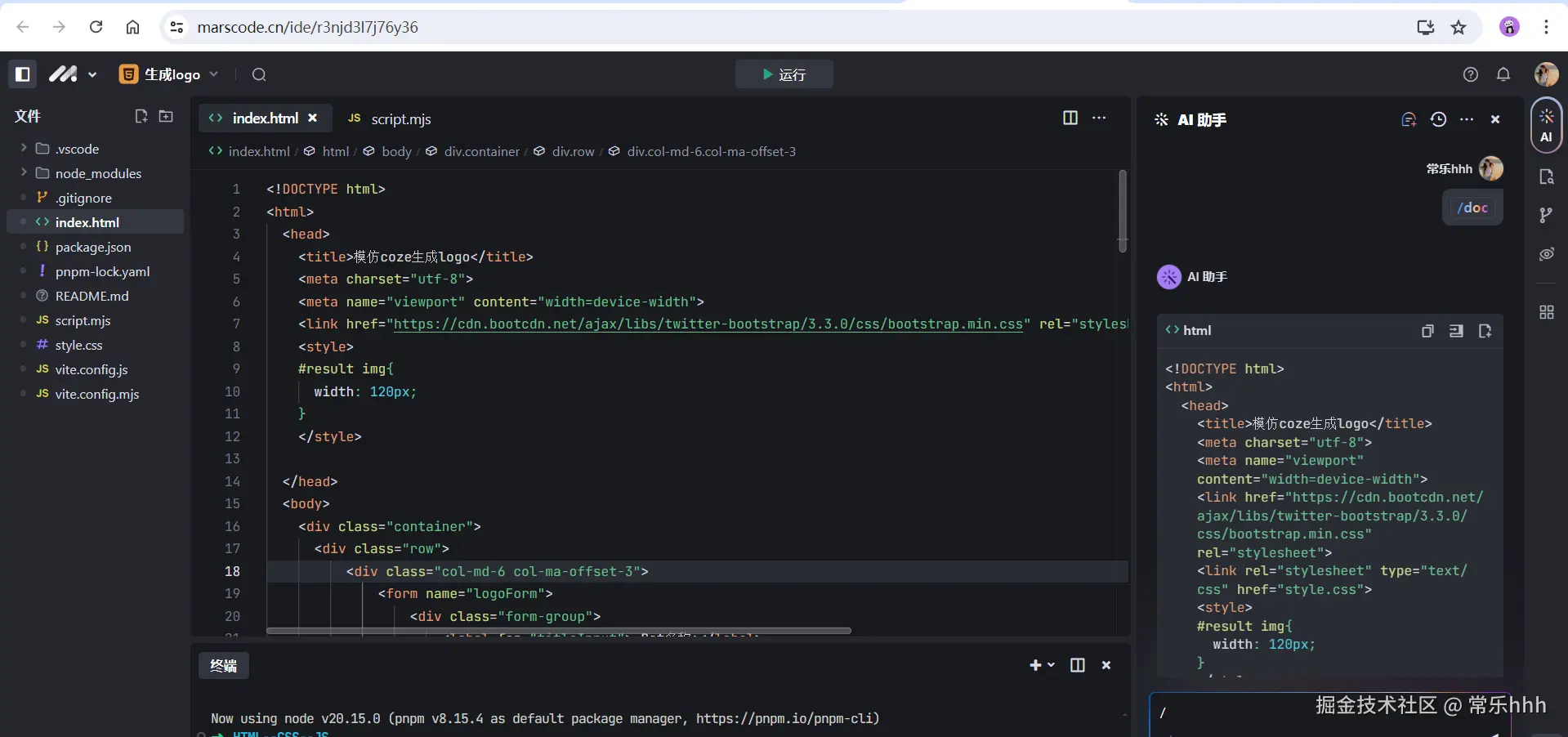Image resolution: width=1568 pixels, height=737 pixels.
Task: Copy the html code block
Action: 1427,331
